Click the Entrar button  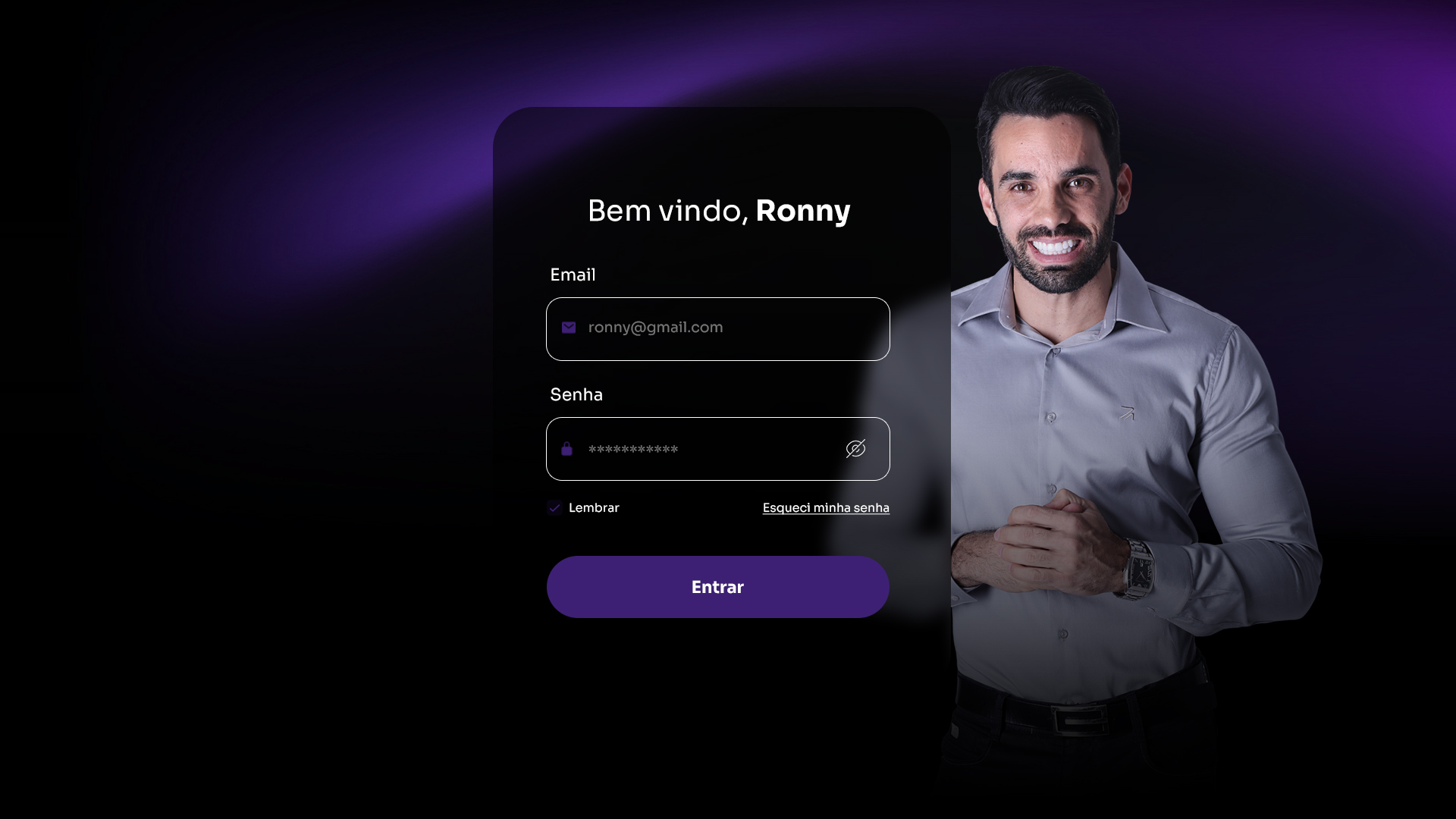[x=718, y=587]
